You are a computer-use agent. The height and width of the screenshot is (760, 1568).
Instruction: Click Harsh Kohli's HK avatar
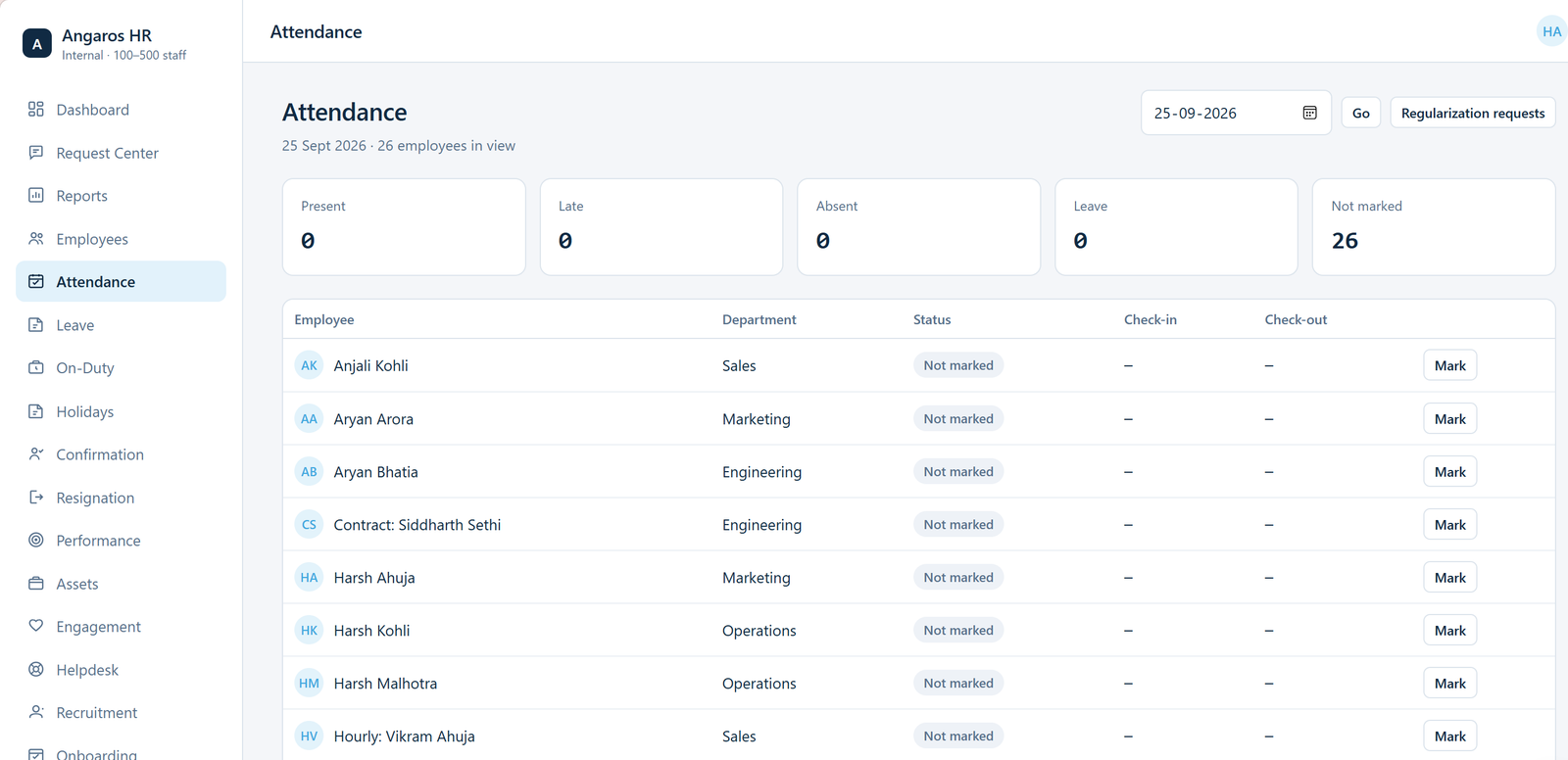pyautogui.click(x=309, y=630)
